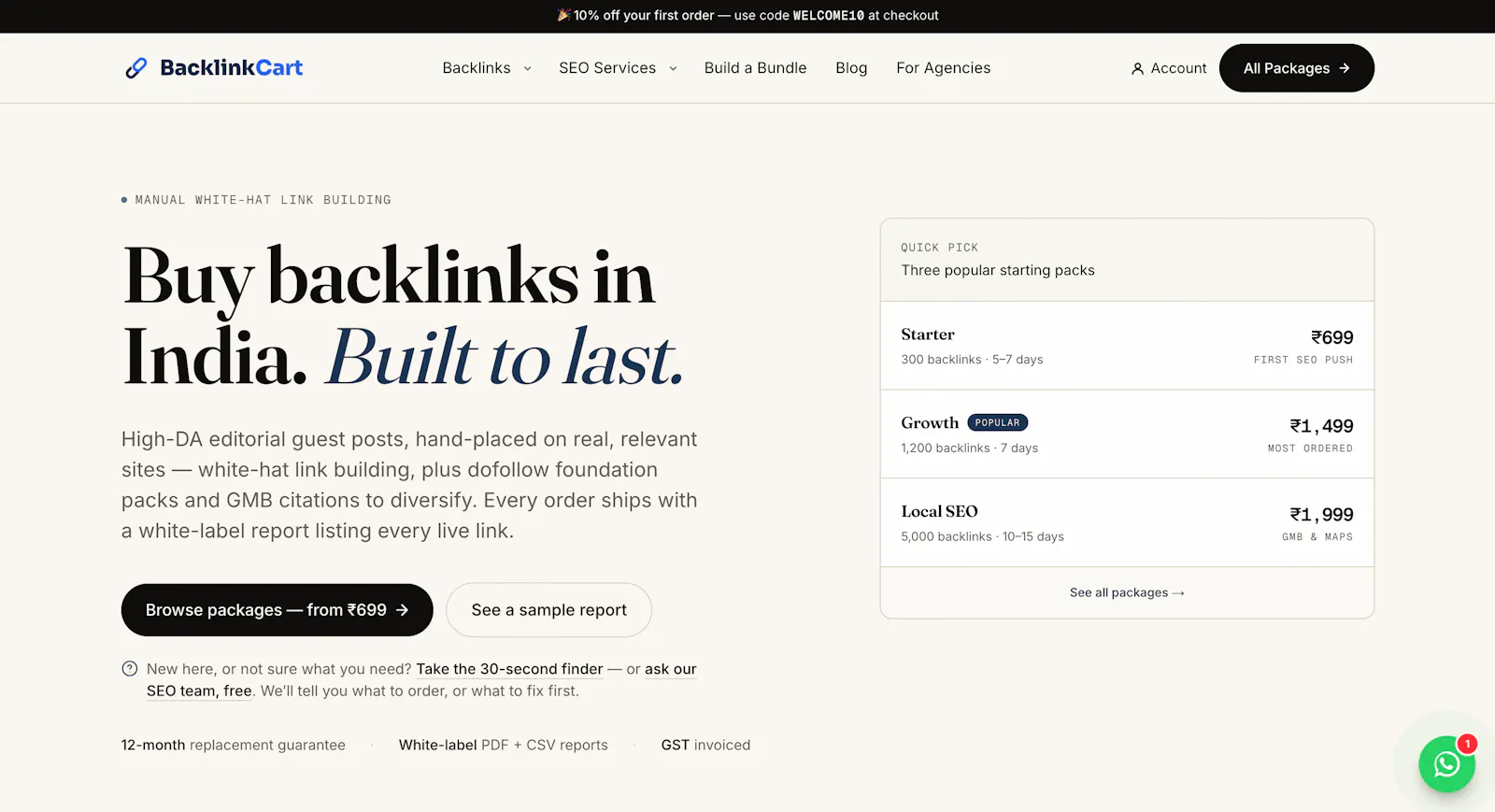Viewport: 1495px width, 812px height.
Task: Click the arrow in Browse packages button
Action: [403, 610]
